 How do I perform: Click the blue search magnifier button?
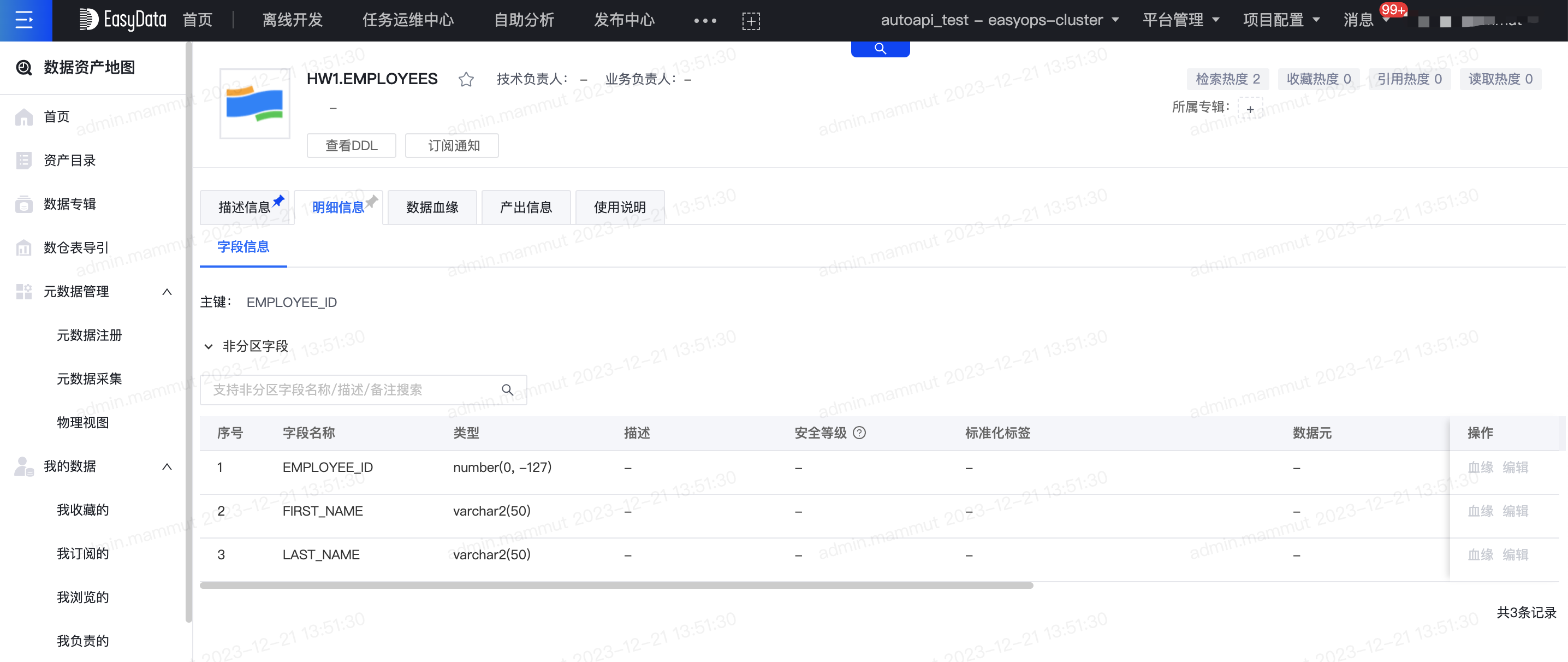[880, 48]
